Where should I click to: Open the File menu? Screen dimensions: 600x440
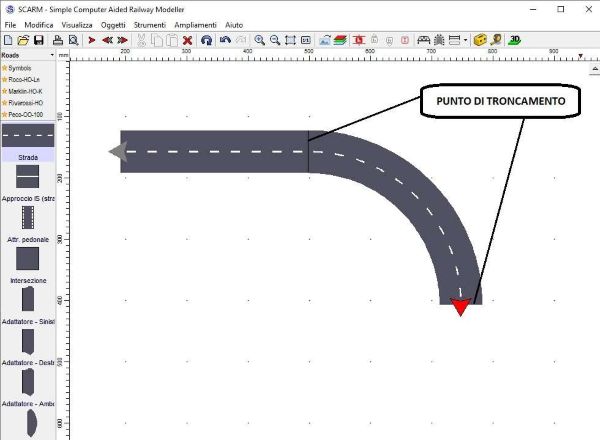pyautogui.click(x=10, y=25)
